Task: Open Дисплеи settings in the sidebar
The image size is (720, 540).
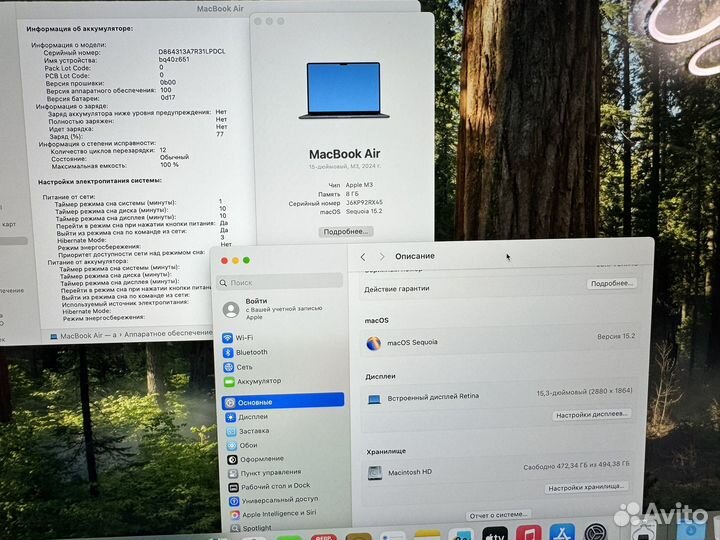Action: 247,417
